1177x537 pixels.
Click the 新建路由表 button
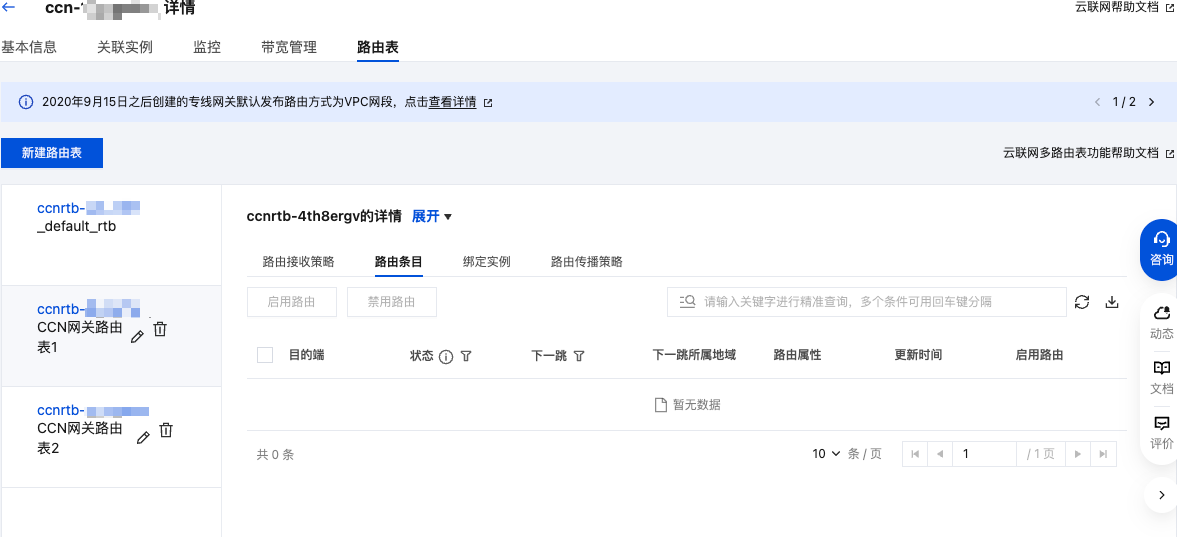[52, 153]
